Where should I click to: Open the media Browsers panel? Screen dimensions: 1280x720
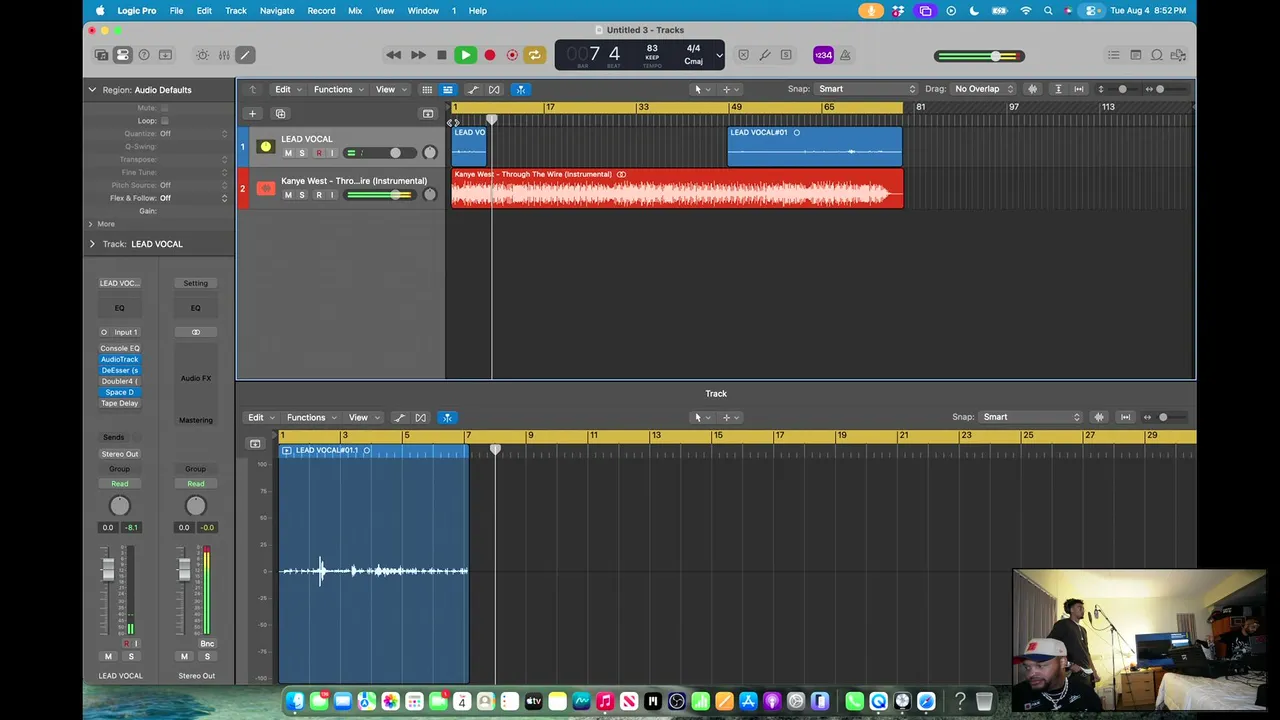pyautogui.click(x=1179, y=55)
